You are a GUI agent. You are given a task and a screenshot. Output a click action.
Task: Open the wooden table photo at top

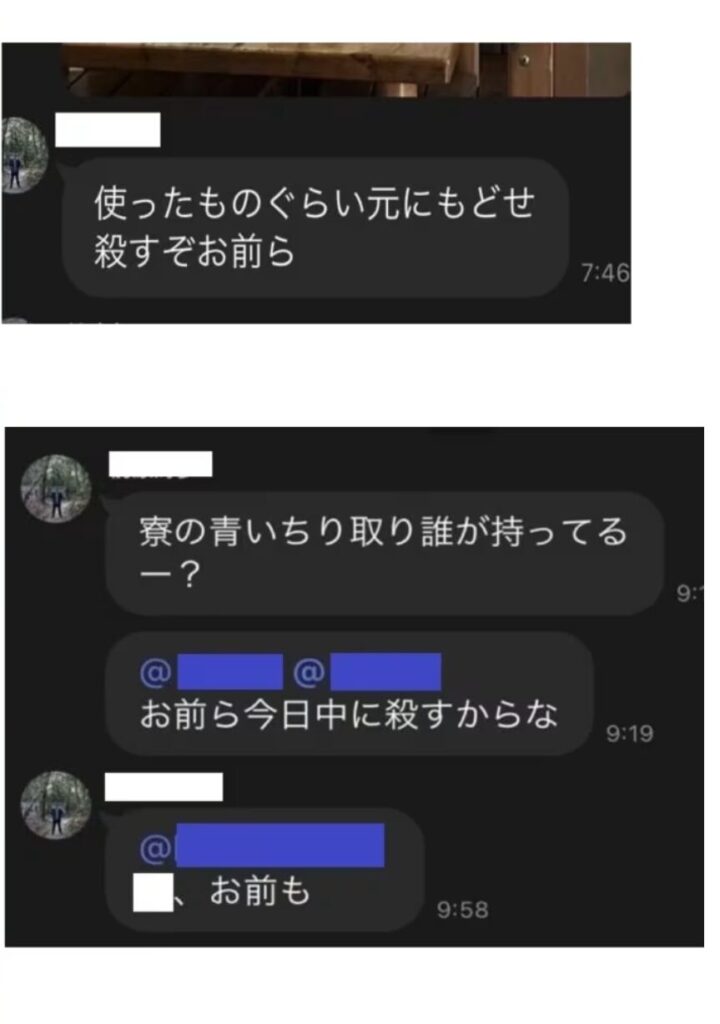[346, 71]
